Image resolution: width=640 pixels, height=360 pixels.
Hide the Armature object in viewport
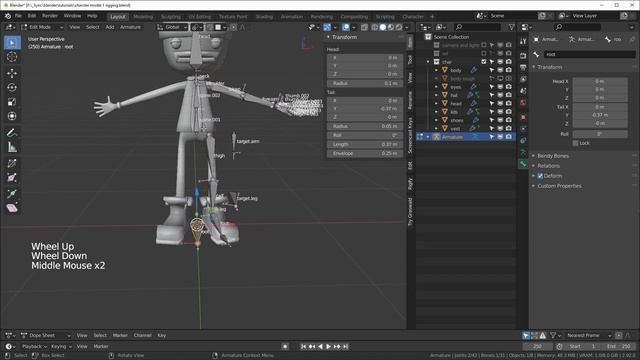[500, 137]
